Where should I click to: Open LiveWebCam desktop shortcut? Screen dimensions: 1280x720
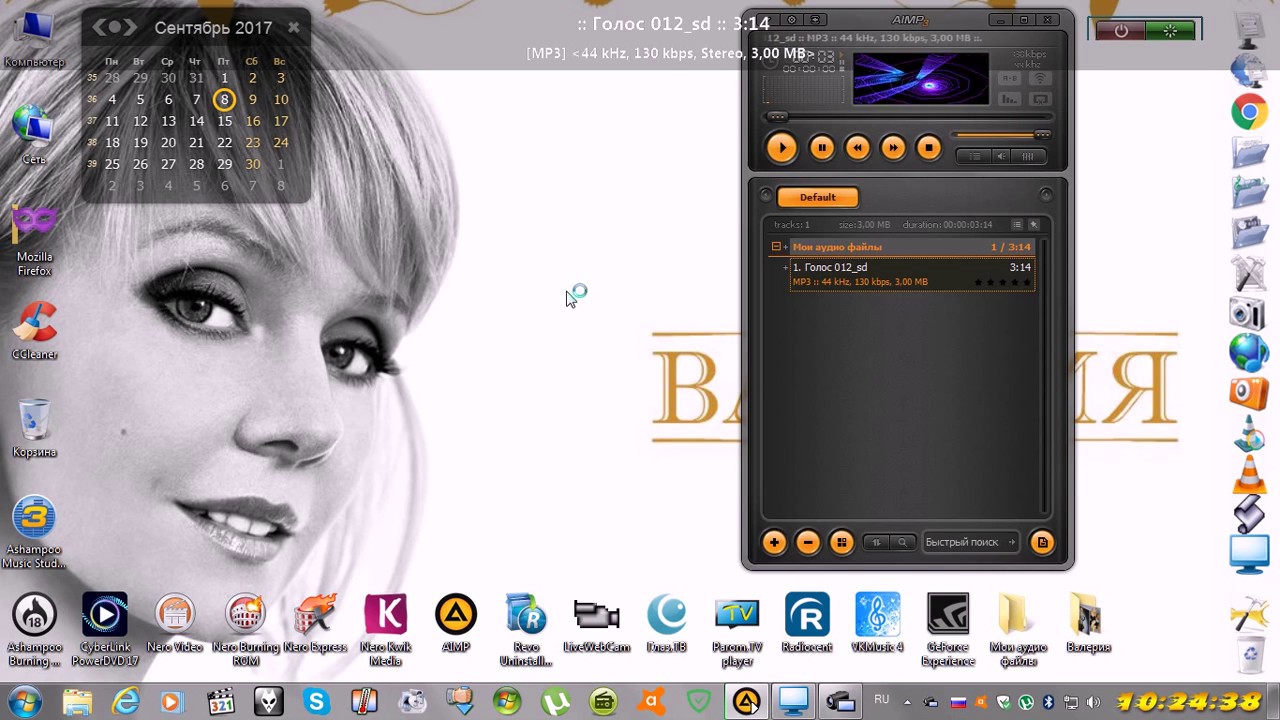point(596,623)
